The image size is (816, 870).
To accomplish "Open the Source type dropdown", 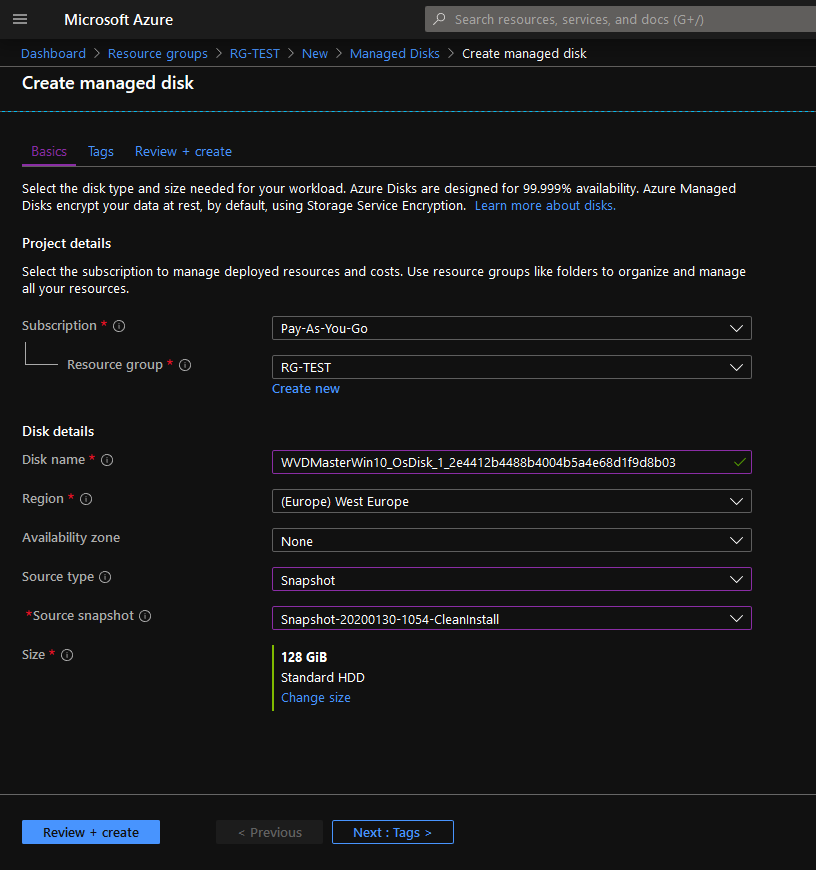I will click(x=511, y=579).
